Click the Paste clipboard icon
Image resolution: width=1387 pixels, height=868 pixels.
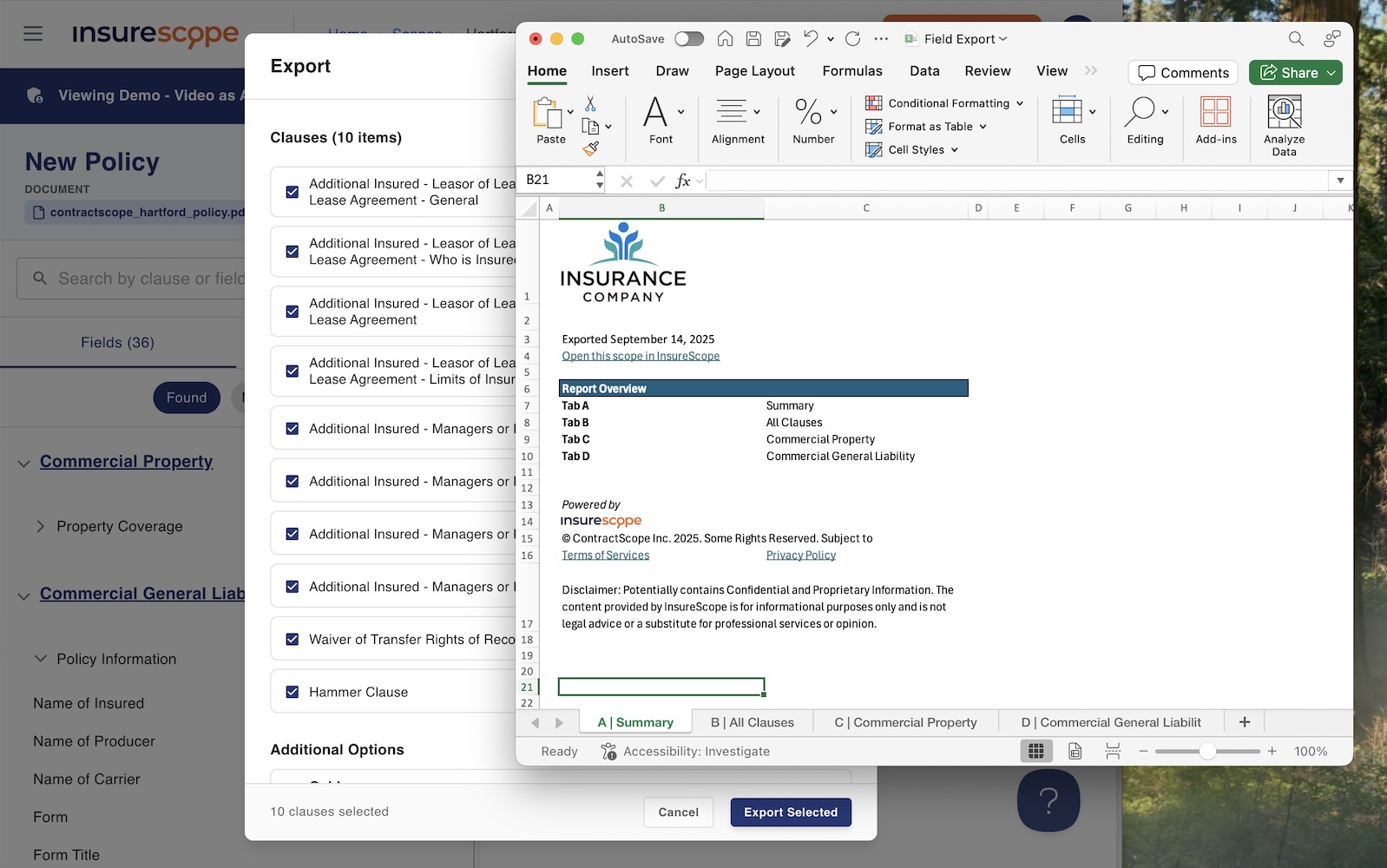click(548, 114)
